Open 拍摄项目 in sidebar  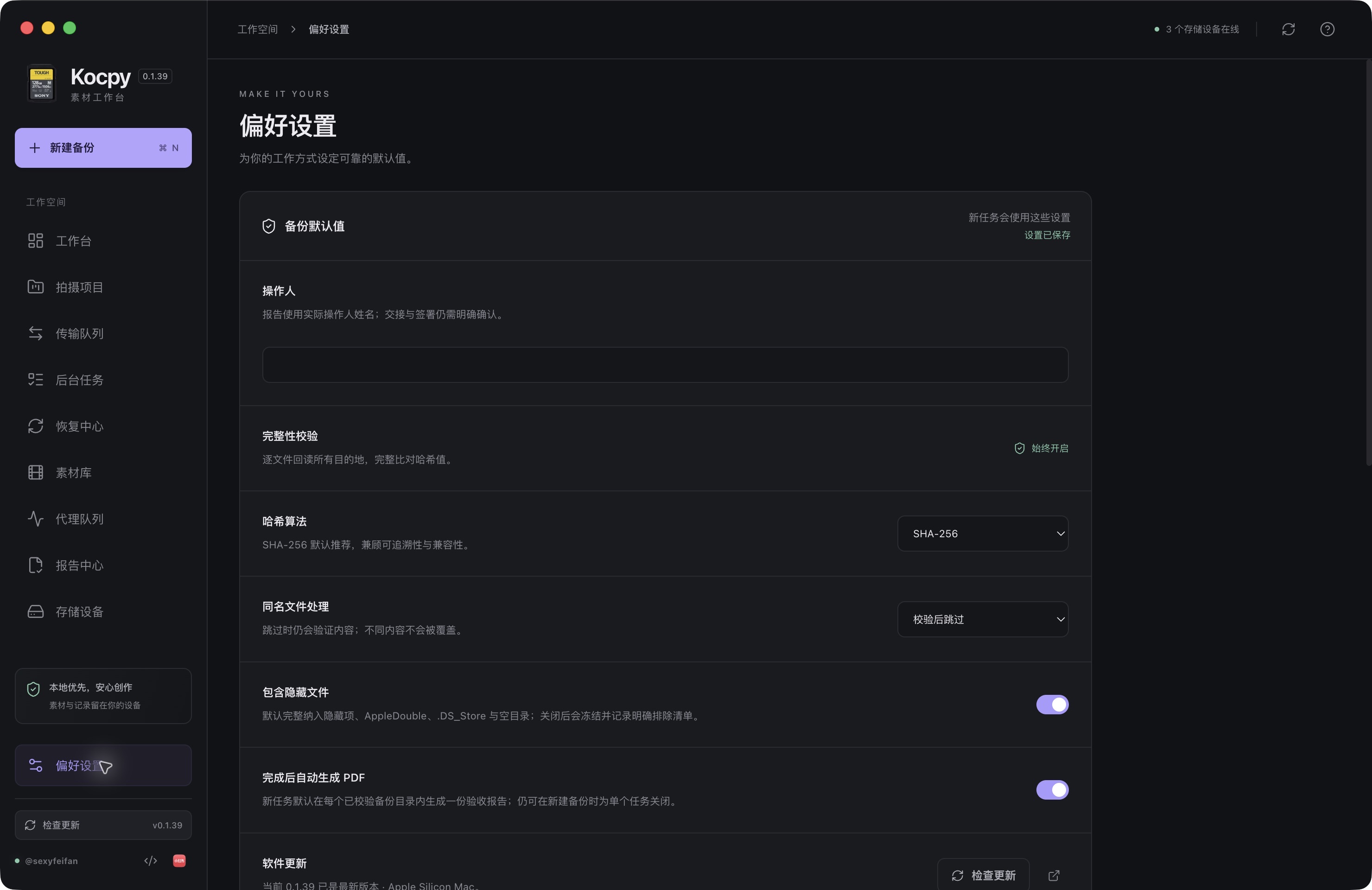tap(103, 287)
